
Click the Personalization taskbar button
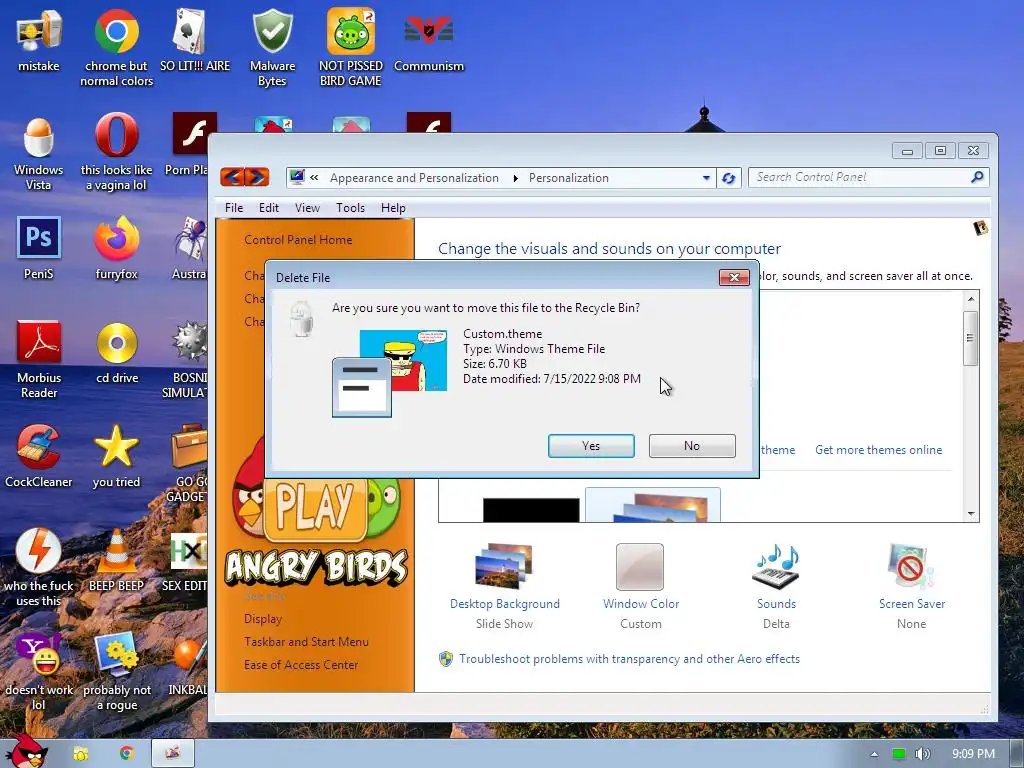point(173,753)
